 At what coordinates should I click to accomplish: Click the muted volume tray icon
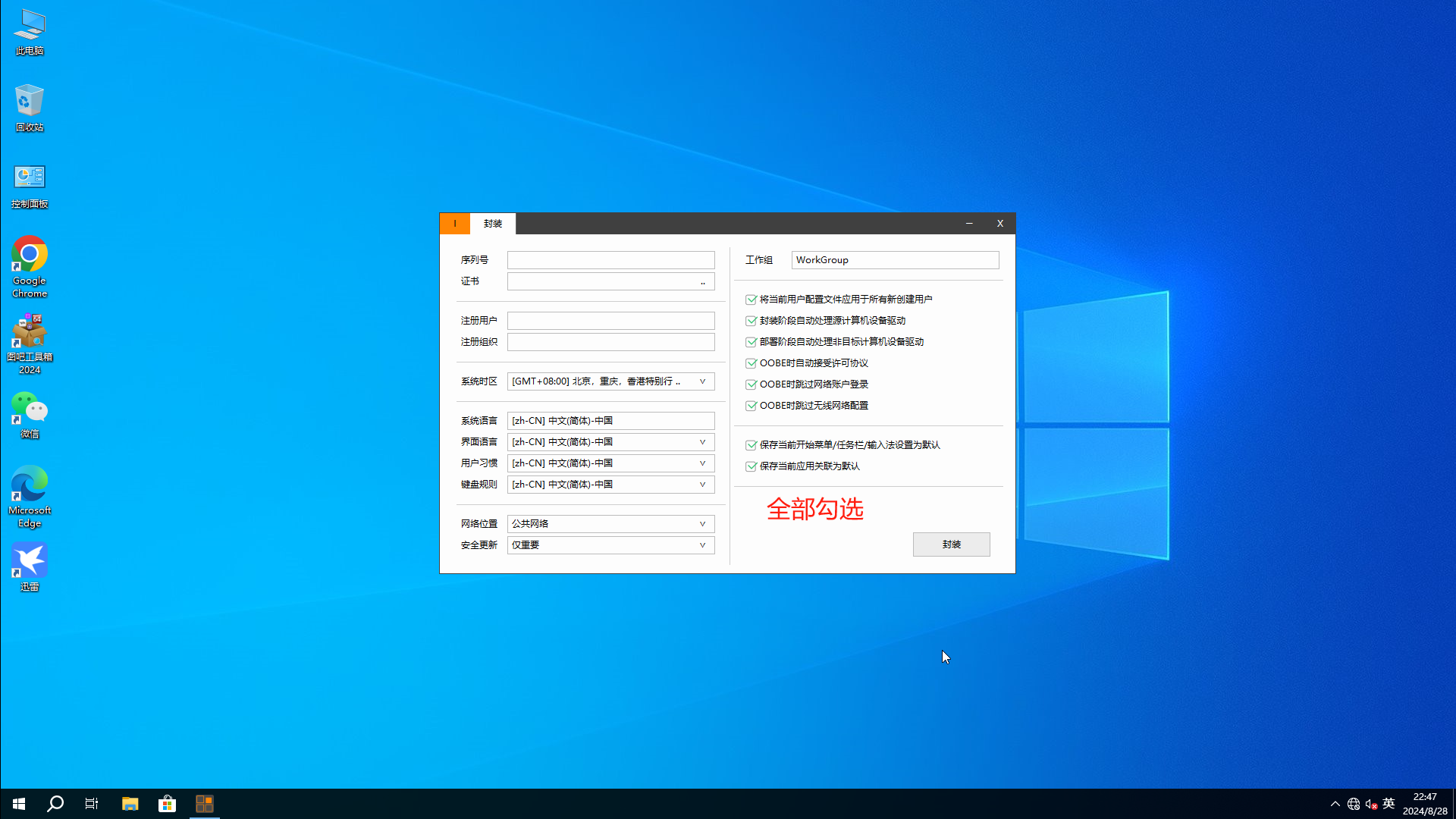coord(1371,804)
